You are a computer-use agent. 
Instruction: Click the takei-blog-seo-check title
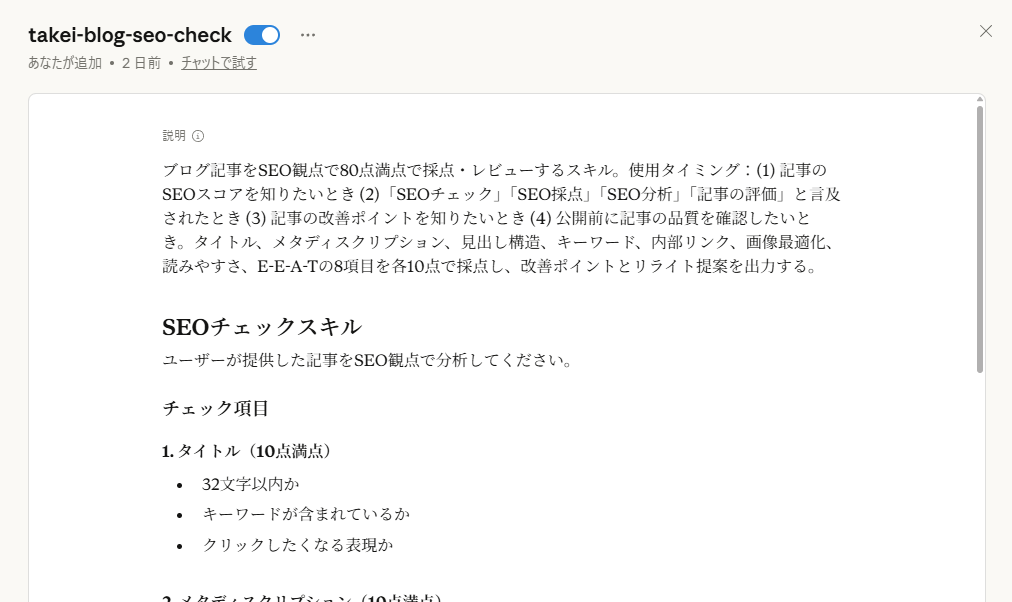tap(130, 35)
